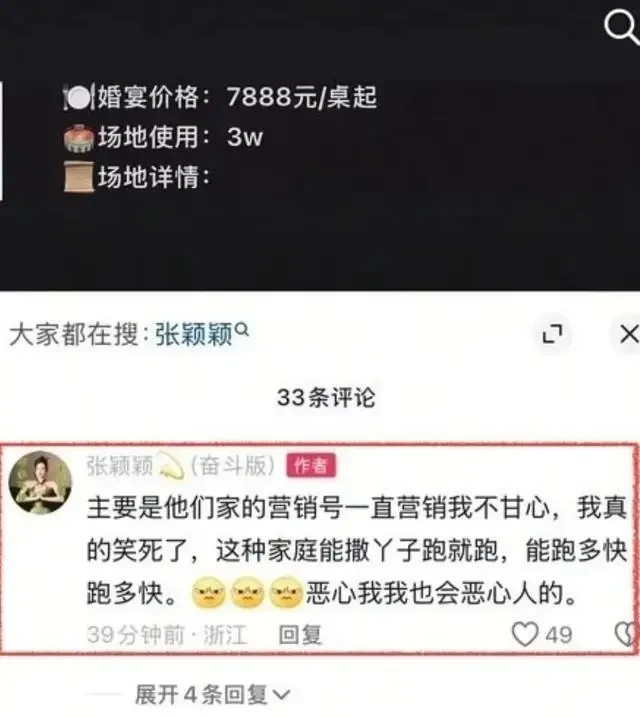This screenshot has height=718, width=640.
Task: Dislike the author's comment with broken heart
Action: 626,635
